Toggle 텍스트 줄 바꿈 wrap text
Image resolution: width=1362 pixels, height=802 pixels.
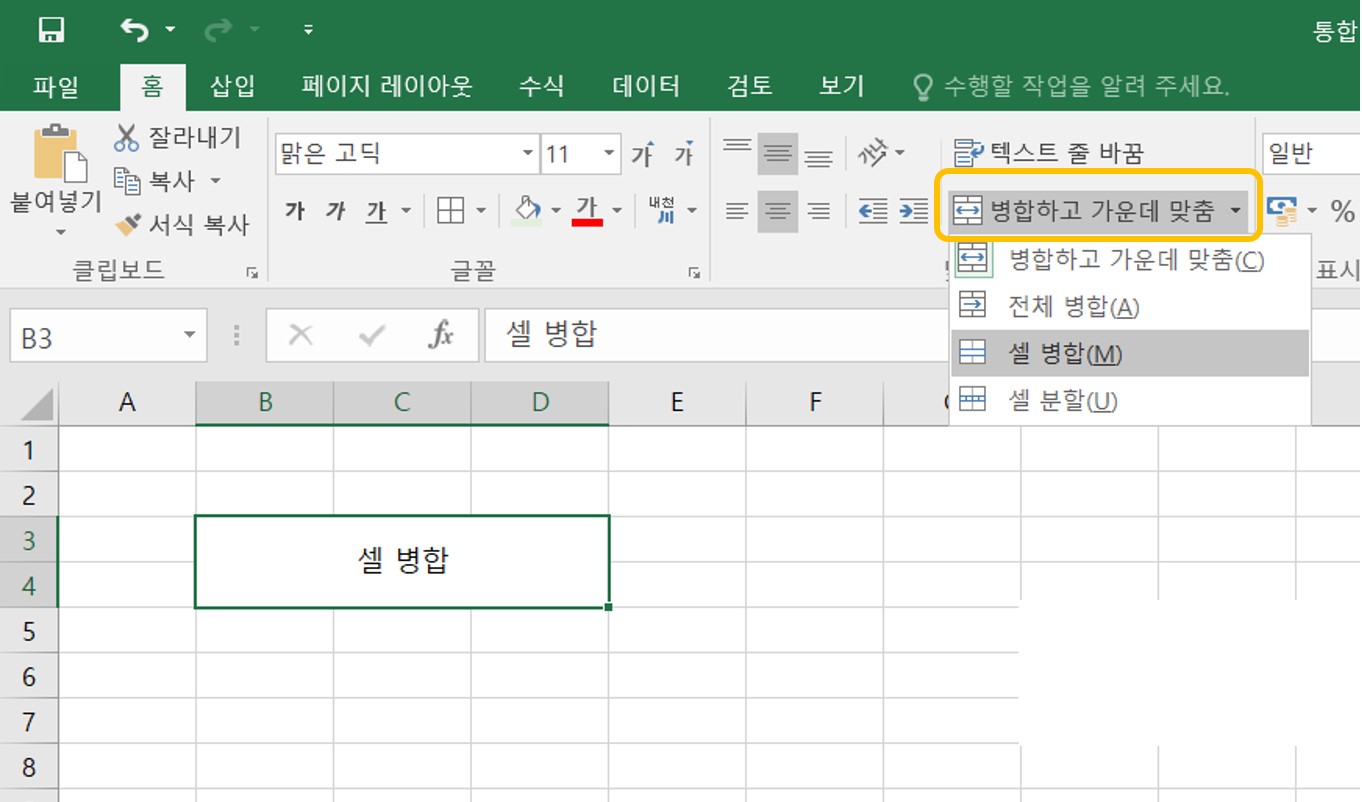click(1048, 153)
